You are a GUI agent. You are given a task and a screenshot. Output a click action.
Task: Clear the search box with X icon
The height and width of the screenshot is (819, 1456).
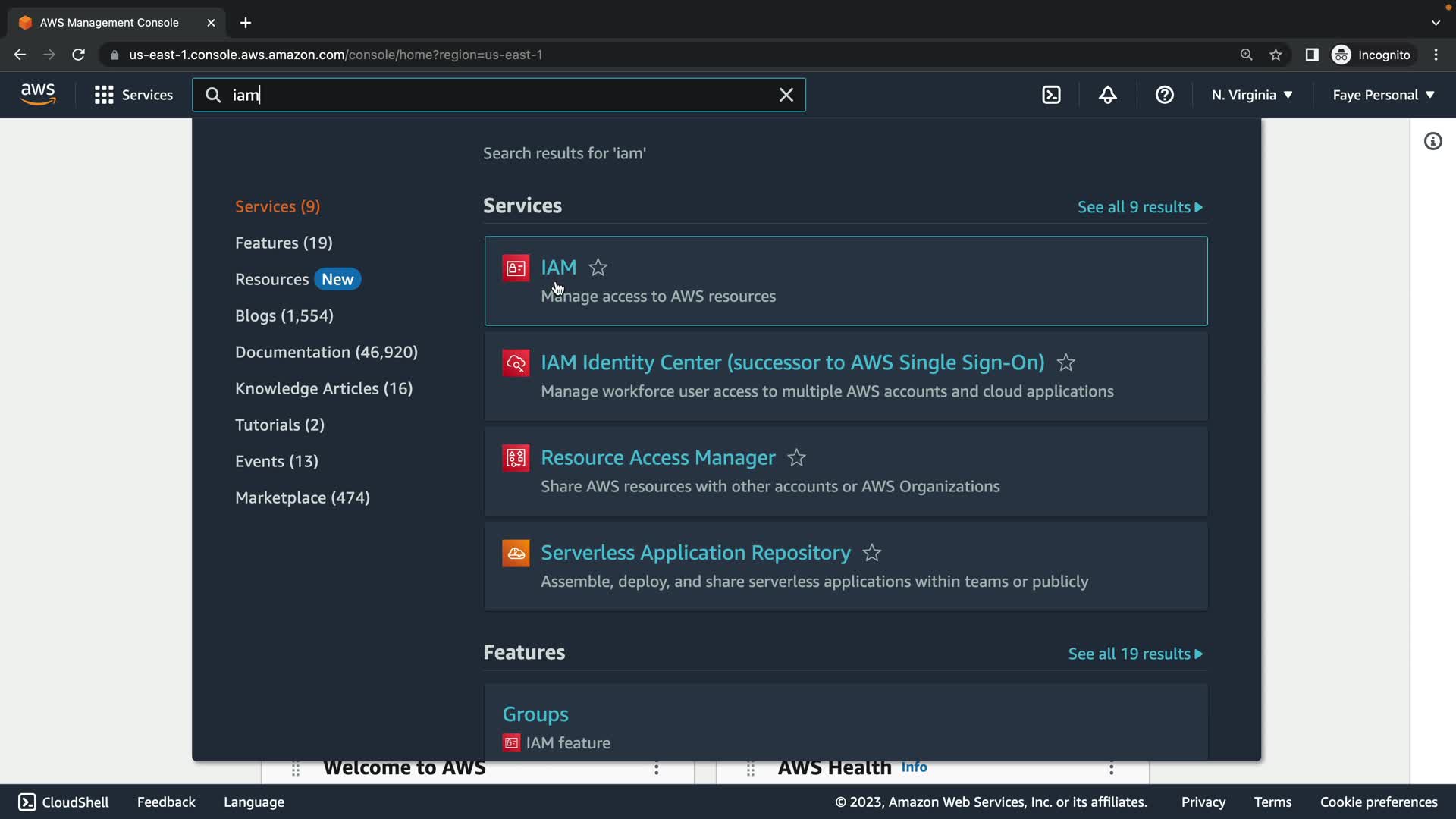click(x=786, y=95)
